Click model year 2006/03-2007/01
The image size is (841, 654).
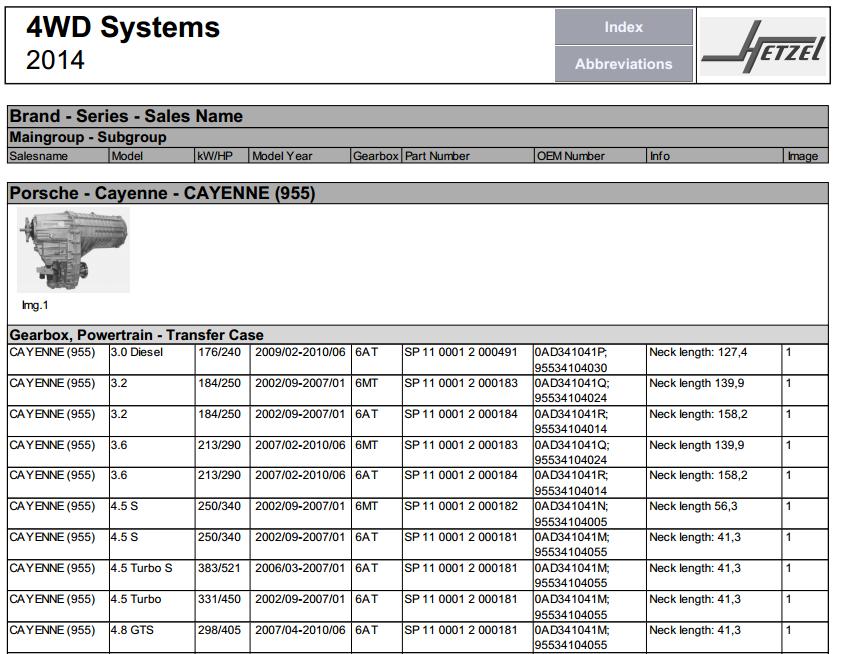tap(300, 568)
